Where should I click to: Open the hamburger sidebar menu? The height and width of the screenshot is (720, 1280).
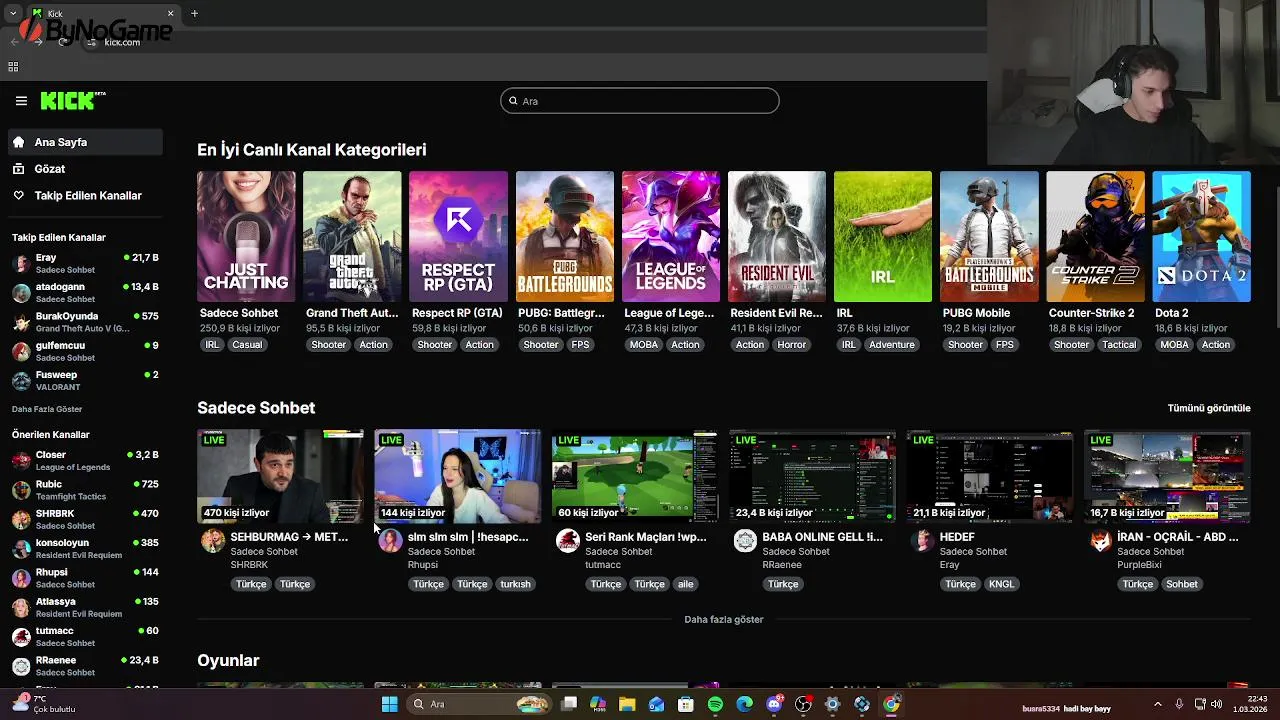(21, 101)
